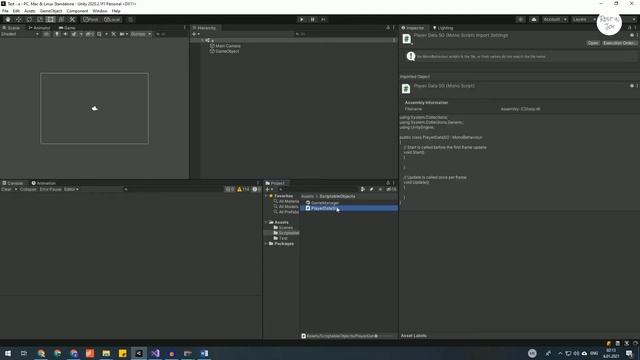The height and width of the screenshot is (360, 640).
Task: Switch to the Console tab
Action: 13,183
